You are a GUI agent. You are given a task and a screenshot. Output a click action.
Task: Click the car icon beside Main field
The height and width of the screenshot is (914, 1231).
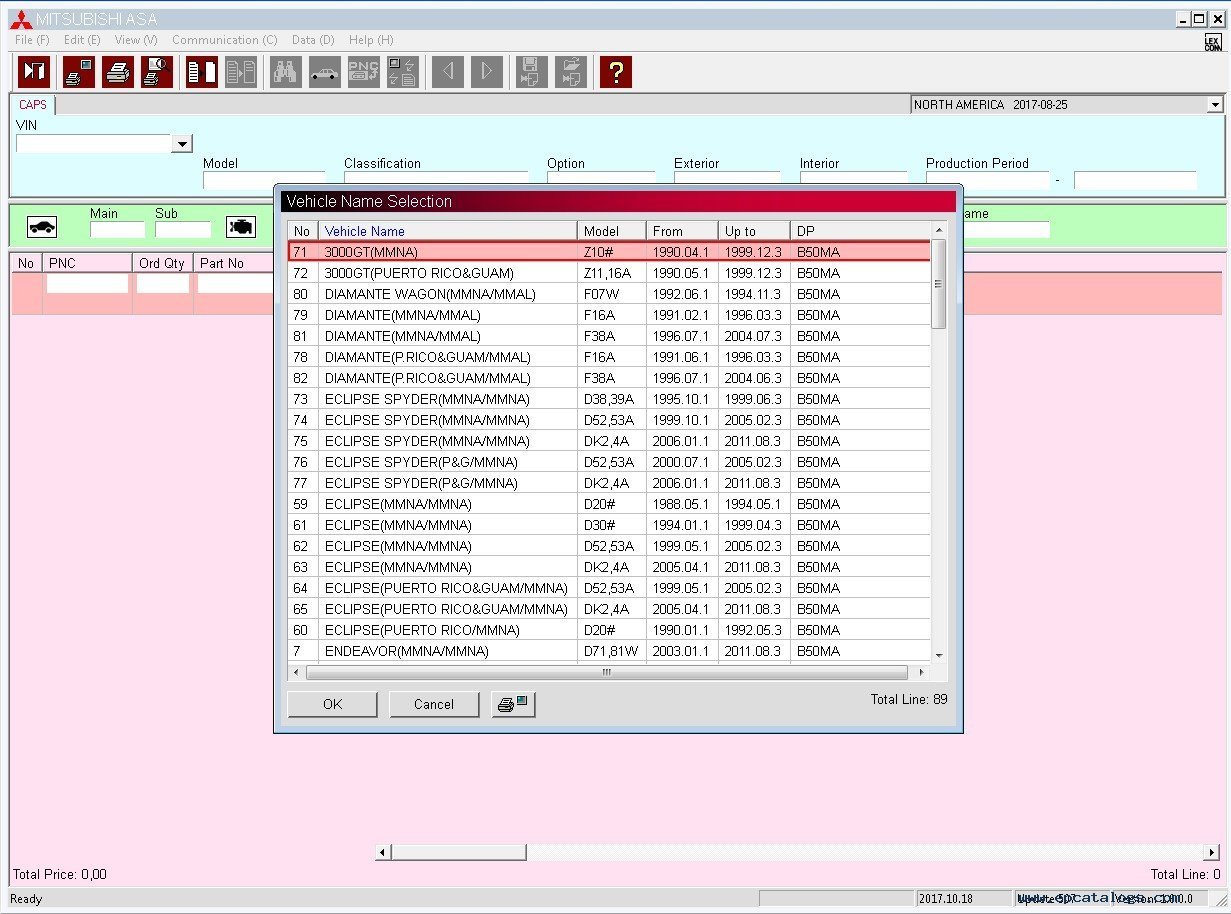click(x=42, y=227)
